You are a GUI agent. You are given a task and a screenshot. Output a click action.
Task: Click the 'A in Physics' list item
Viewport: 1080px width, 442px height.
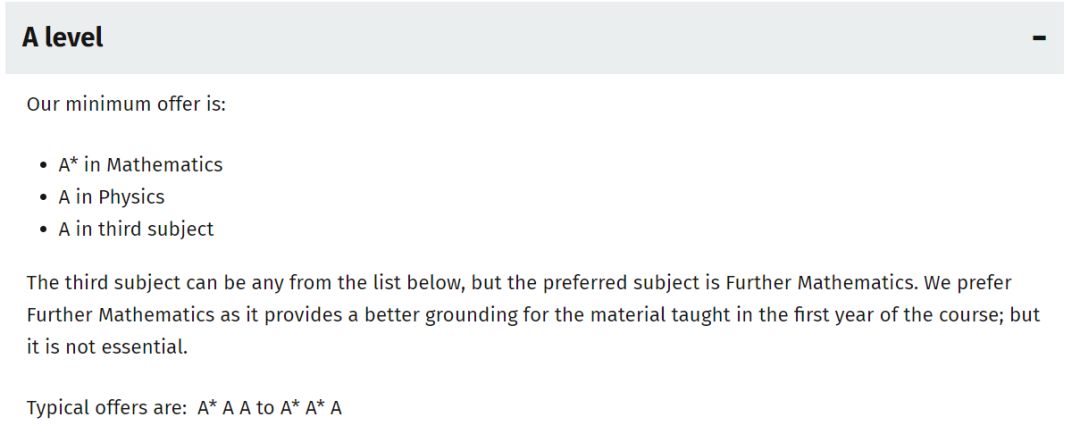pyautogui.click(x=111, y=197)
